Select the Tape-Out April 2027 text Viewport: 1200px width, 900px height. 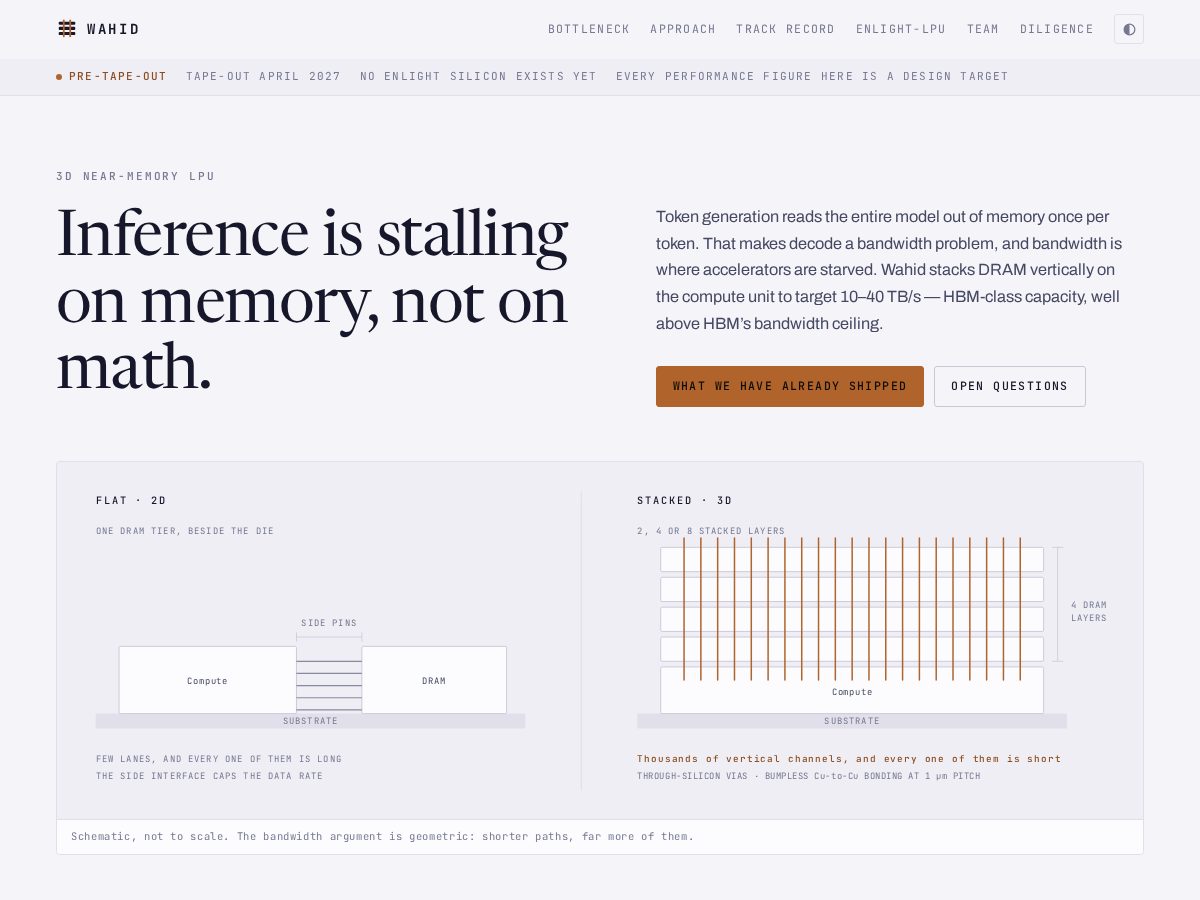click(263, 76)
